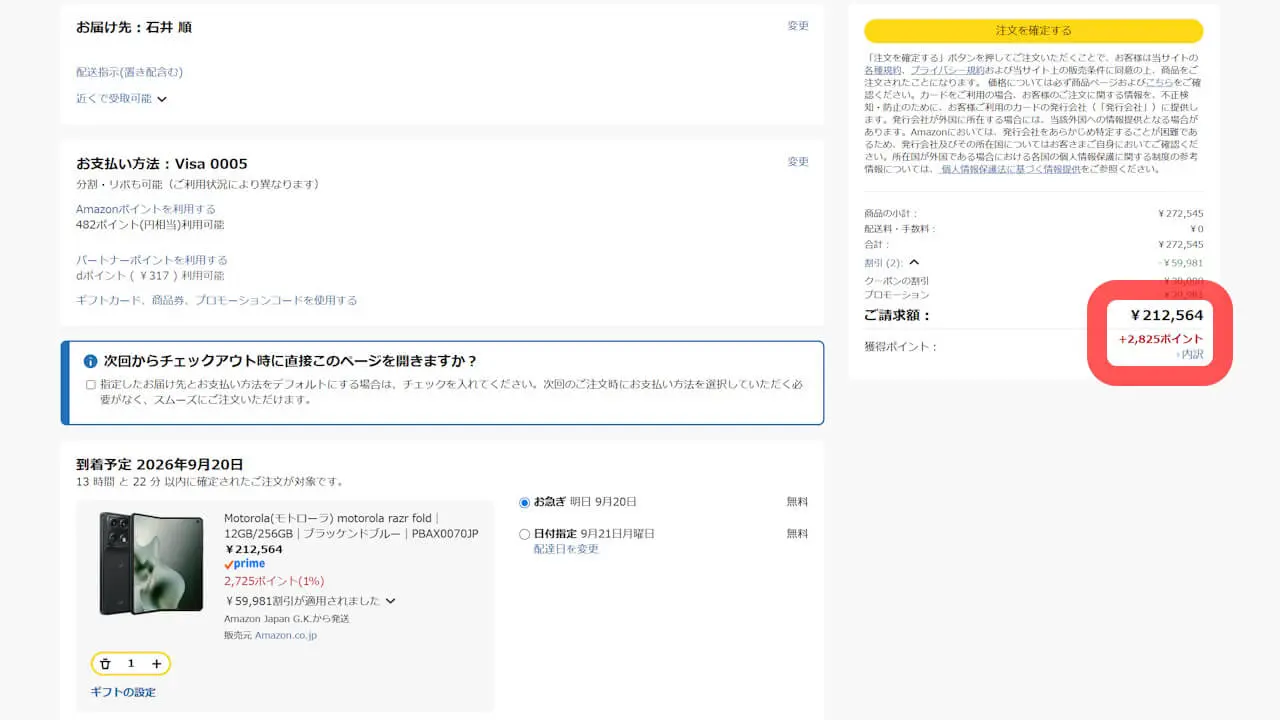Click パートナーポイントを利用する

click(152, 260)
